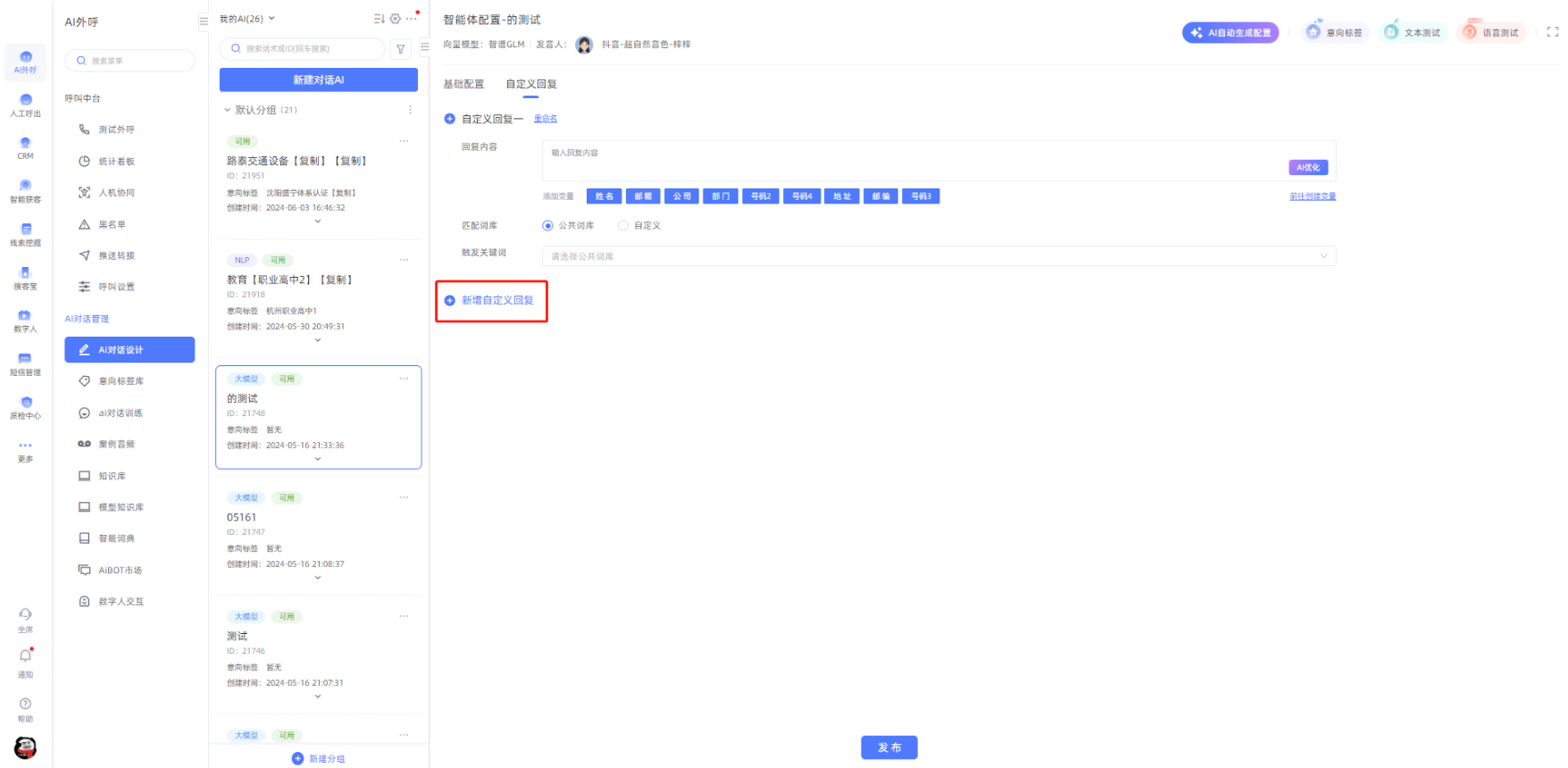This screenshot has height=768, width=1568.
Task: Open the CRM icon in left sidebar
Action: (x=25, y=144)
